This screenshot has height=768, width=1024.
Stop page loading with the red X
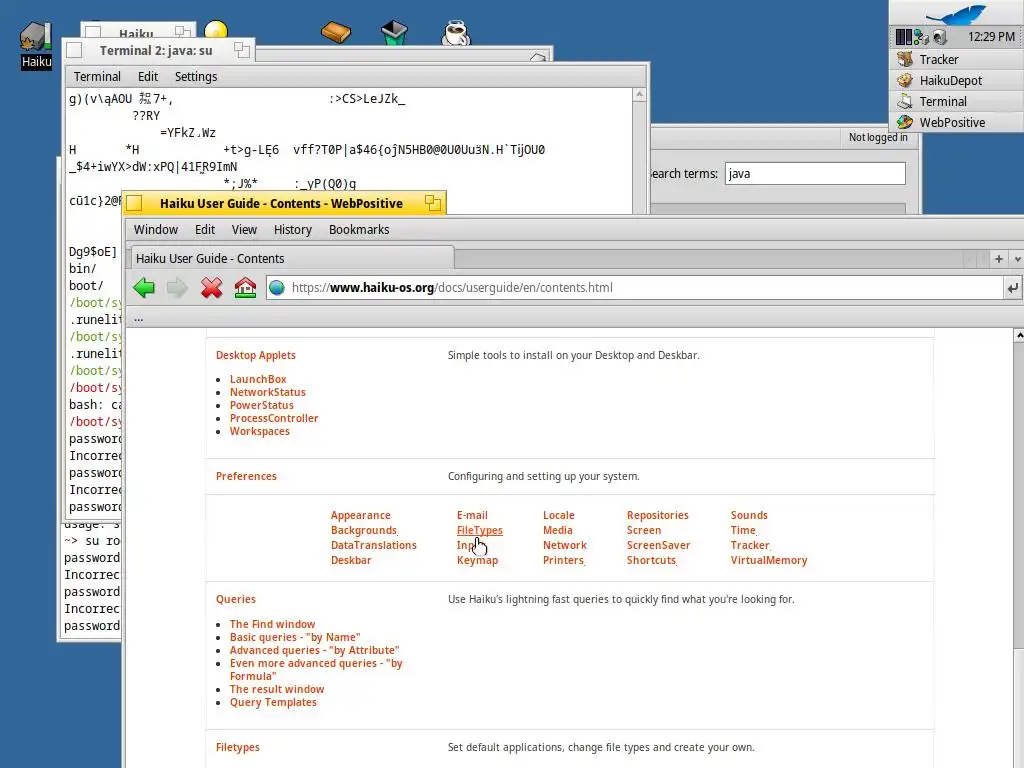[x=212, y=287]
